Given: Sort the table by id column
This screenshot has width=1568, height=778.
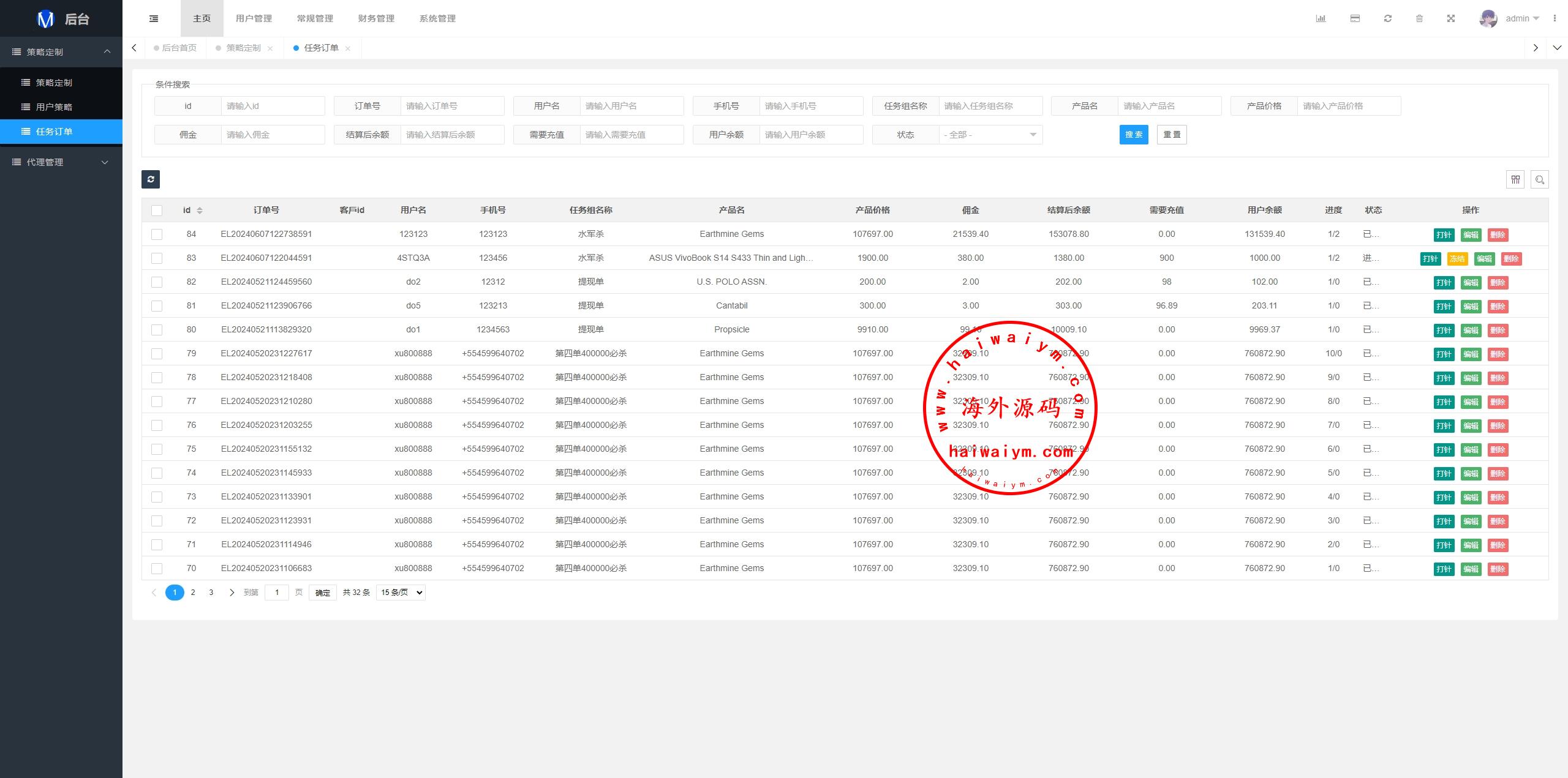Looking at the screenshot, I should (x=199, y=211).
